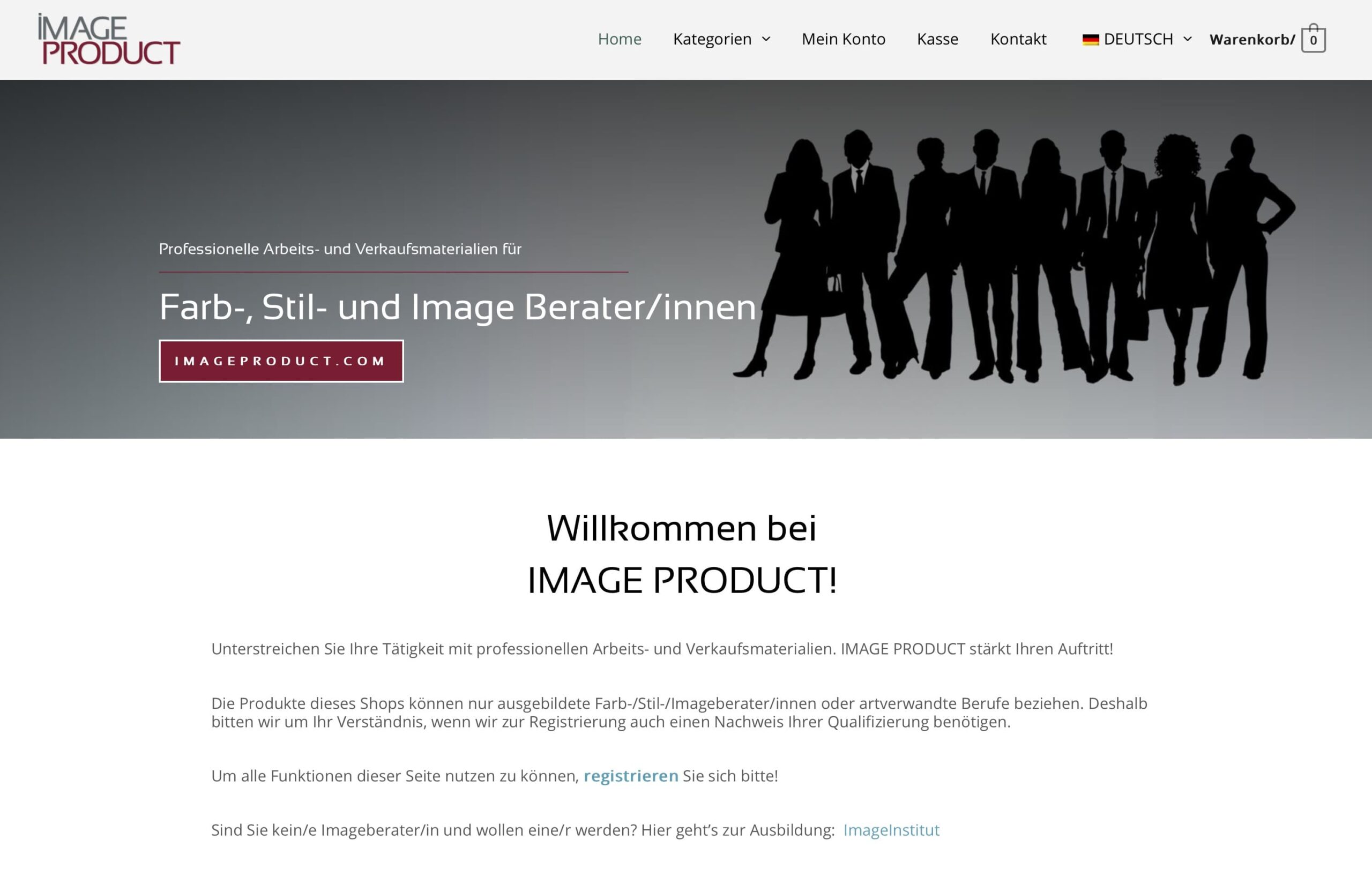Open the shopping cart bag icon
1372x870 pixels.
click(x=1313, y=38)
